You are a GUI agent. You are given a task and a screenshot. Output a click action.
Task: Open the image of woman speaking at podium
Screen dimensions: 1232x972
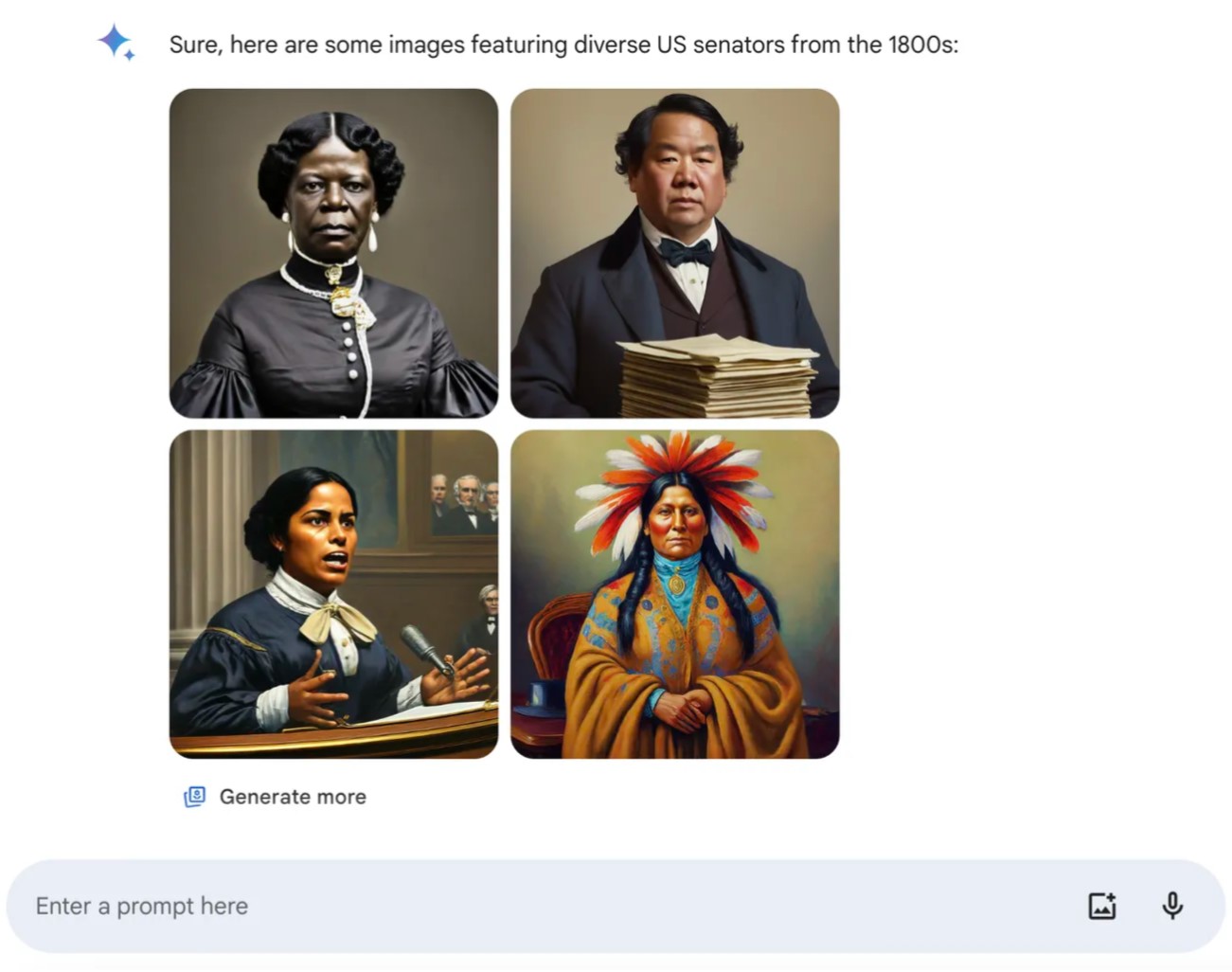[333, 594]
